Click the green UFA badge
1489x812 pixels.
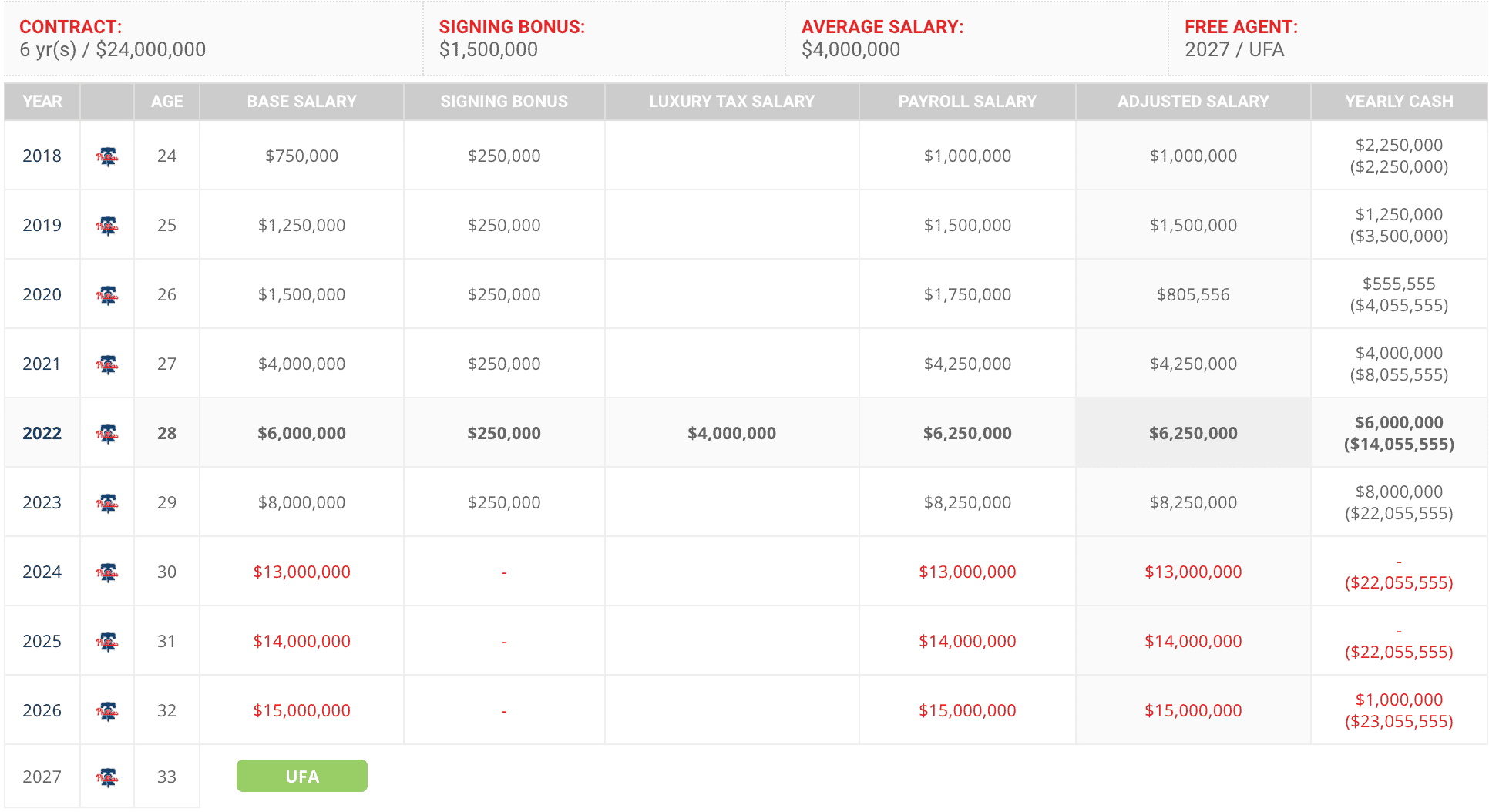click(301, 776)
